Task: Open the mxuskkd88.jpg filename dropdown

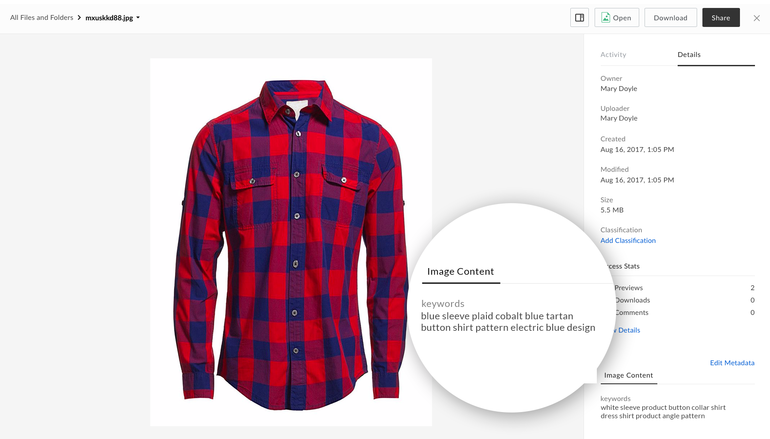Action: pyautogui.click(x=112, y=18)
